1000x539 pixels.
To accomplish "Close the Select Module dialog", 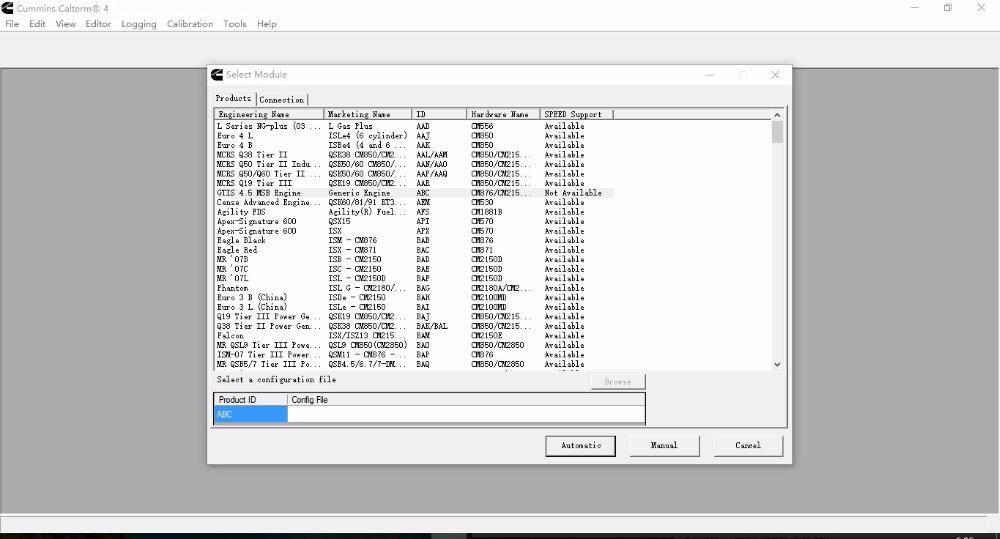I will coord(774,75).
